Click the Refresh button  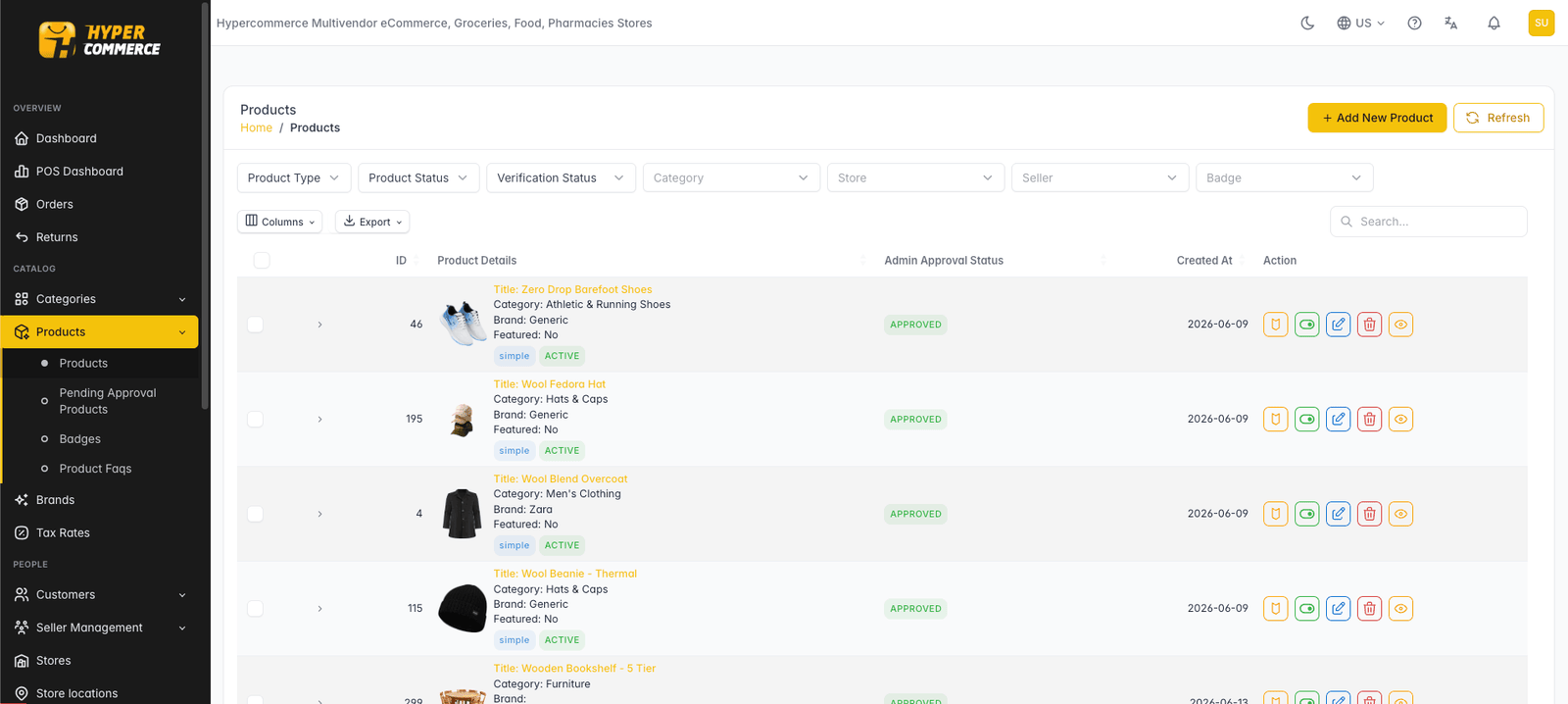click(1498, 118)
